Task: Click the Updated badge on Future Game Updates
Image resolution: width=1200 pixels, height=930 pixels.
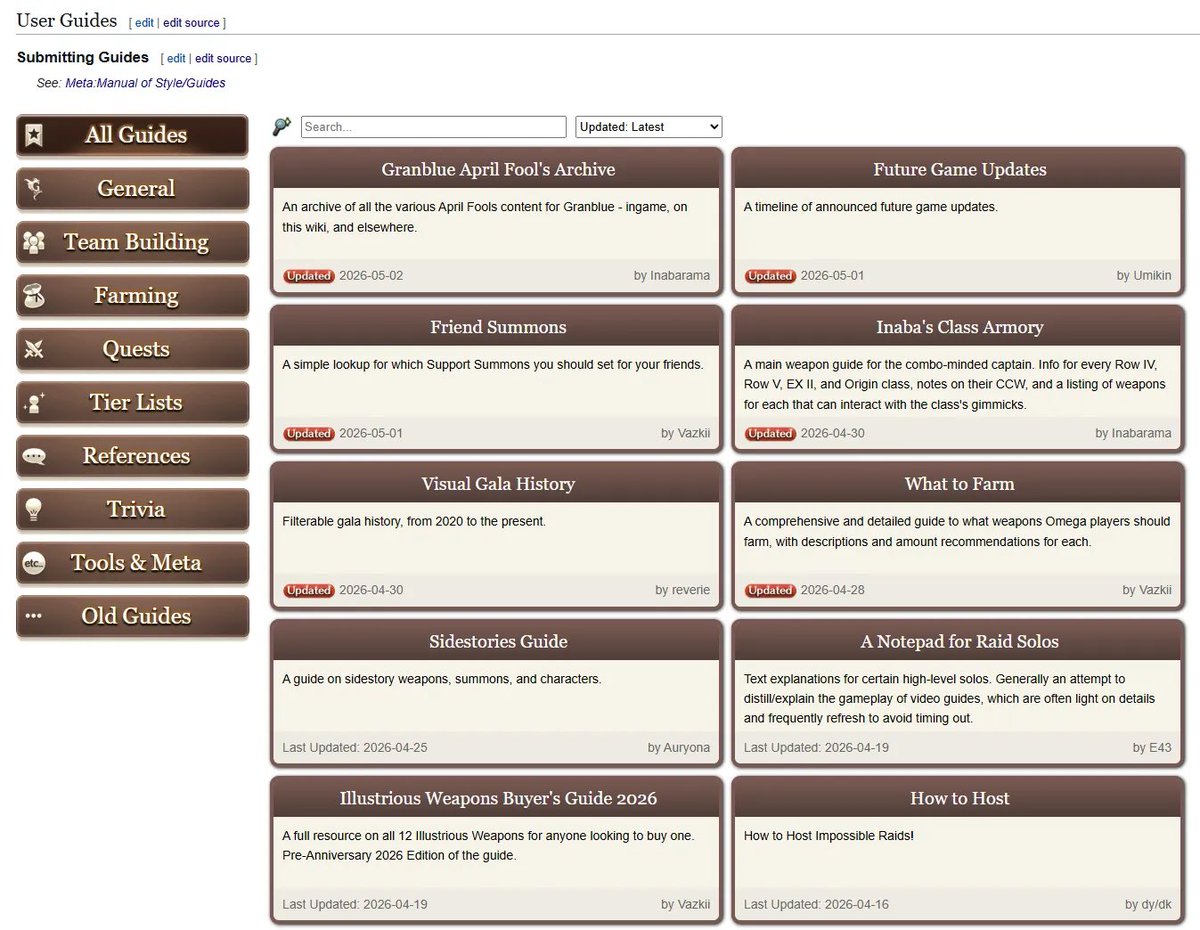Action: coord(770,276)
